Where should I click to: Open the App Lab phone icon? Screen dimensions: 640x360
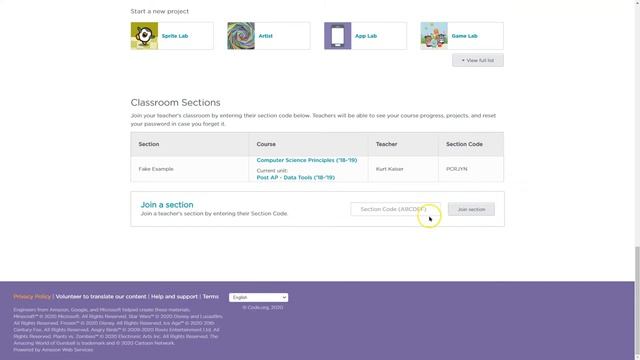(x=338, y=36)
